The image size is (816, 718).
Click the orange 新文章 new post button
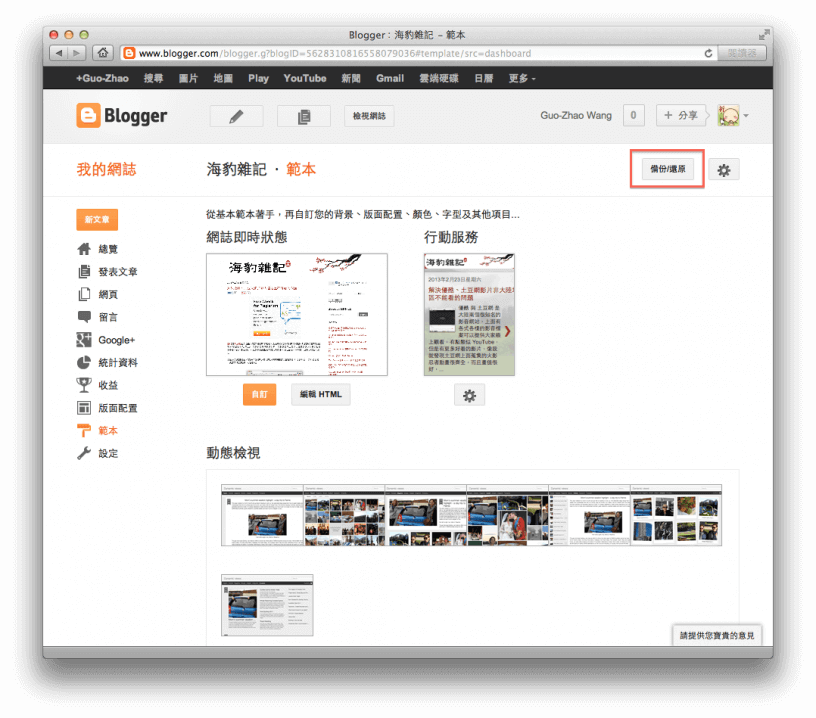[x=97, y=220]
